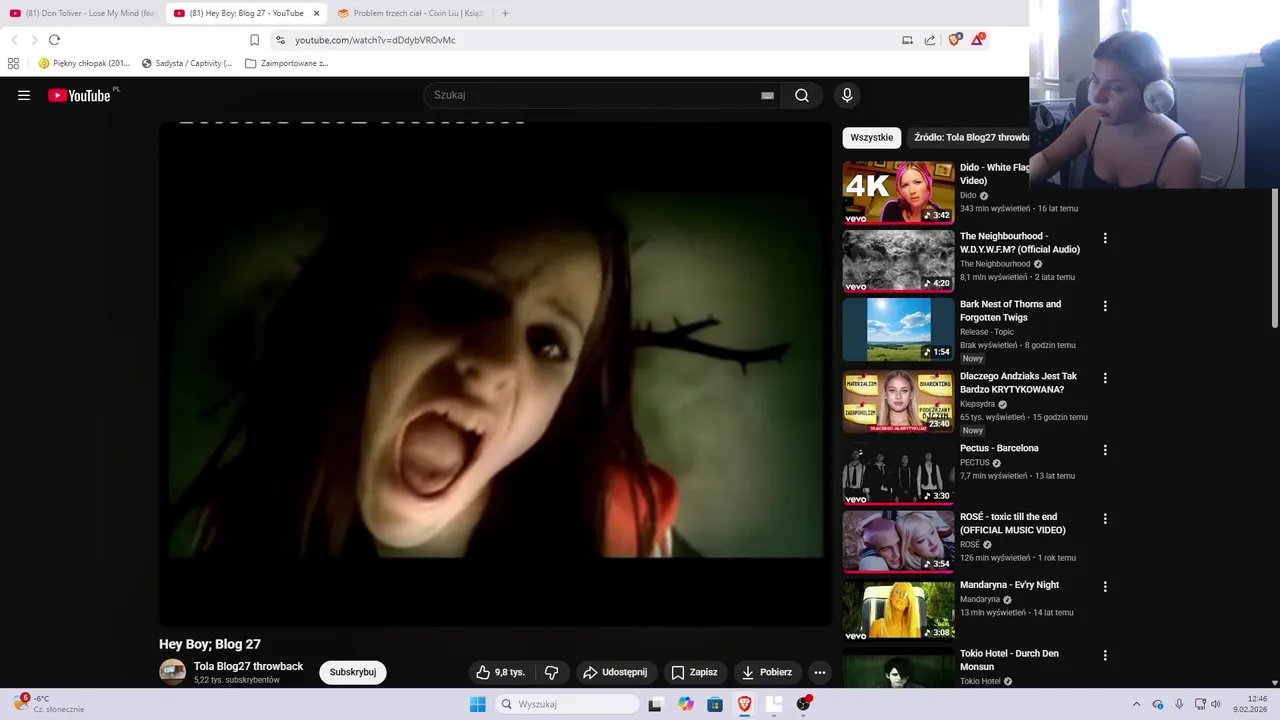Open weather widget showing -6°C
The width and height of the screenshot is (1280, 720).
coord(48,704)
